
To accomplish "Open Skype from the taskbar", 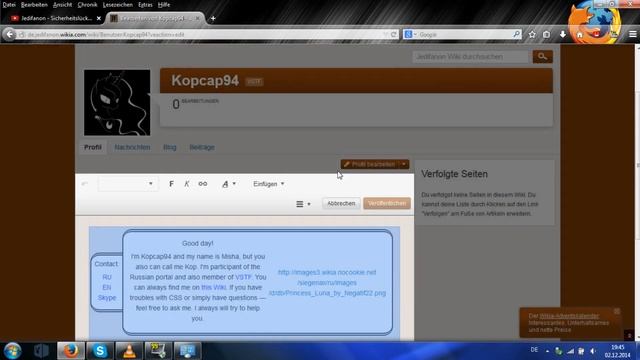I will 100,351.
